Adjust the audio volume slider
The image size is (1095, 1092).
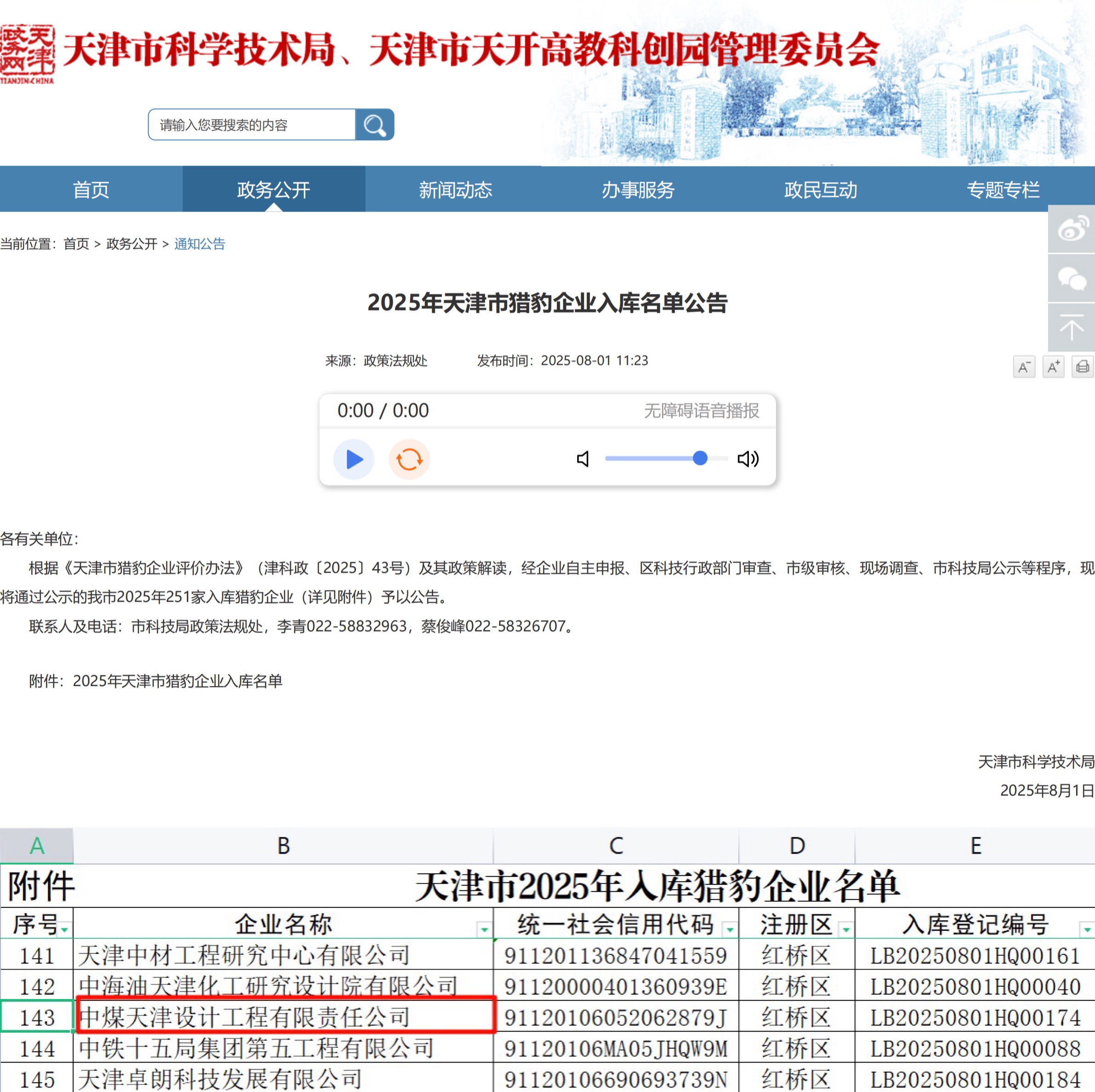pyautogui.click(x=700, y=458)
